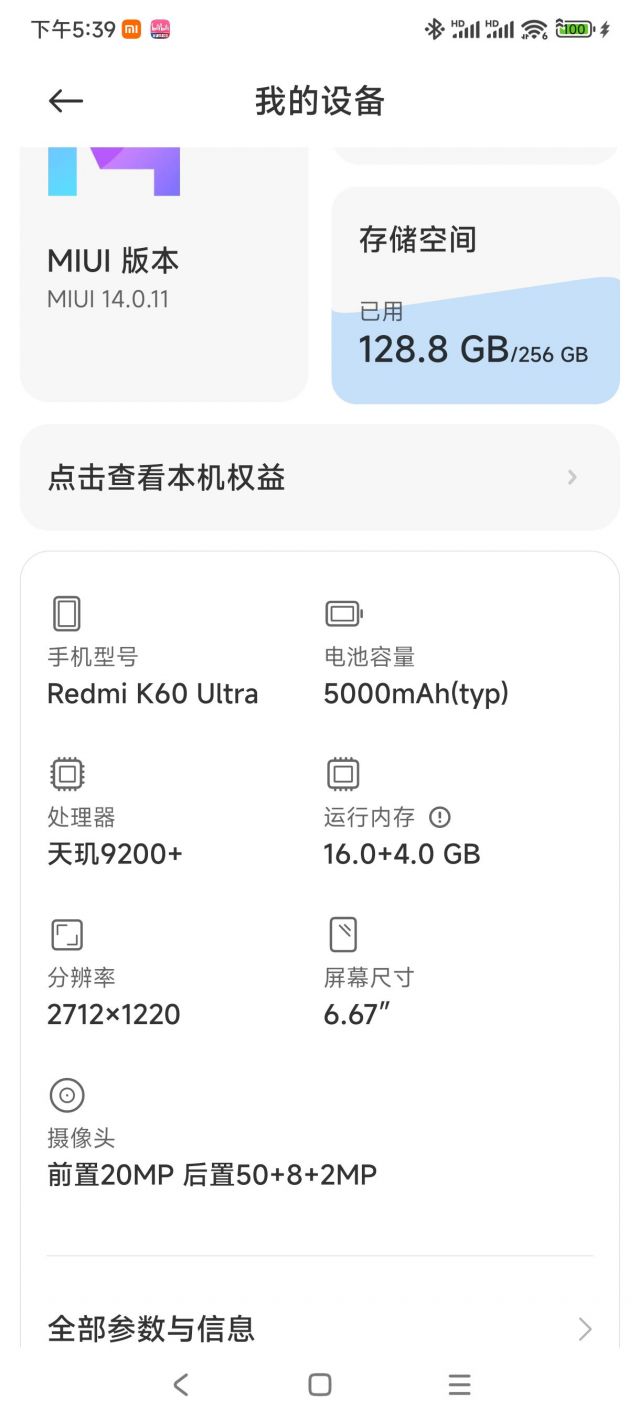Tap the resolution icon above 分辨率
This screenshot has width=640, height=1422.
point(66,934)
